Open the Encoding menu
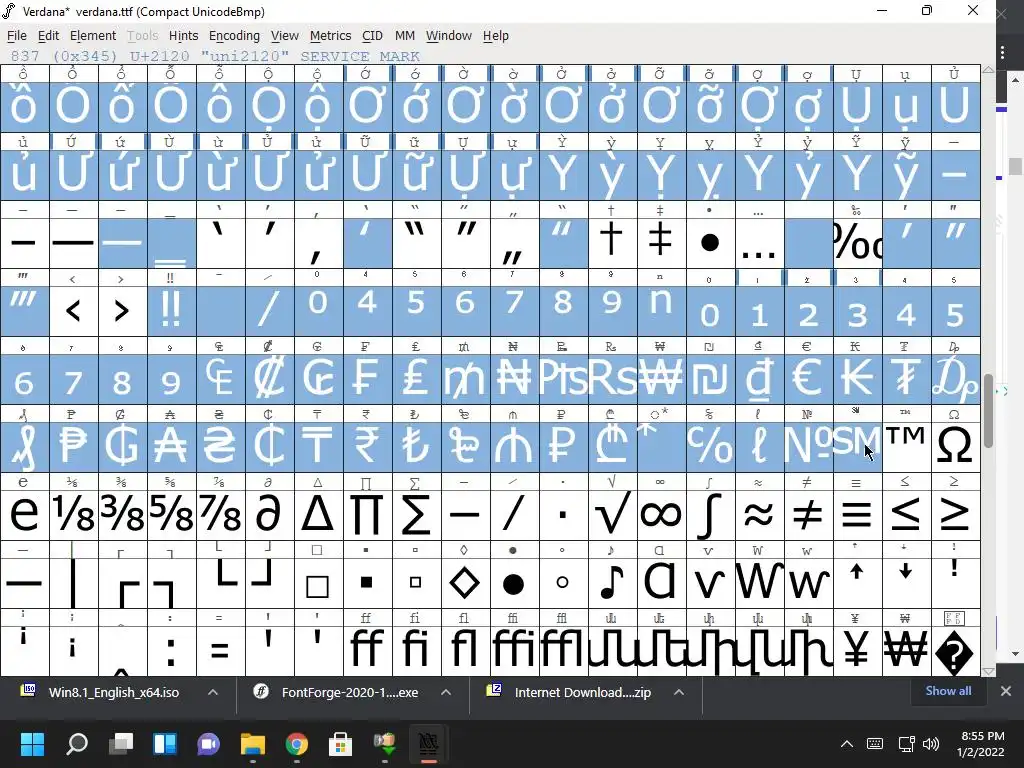 pyautogui.click(x=234, y=36)
